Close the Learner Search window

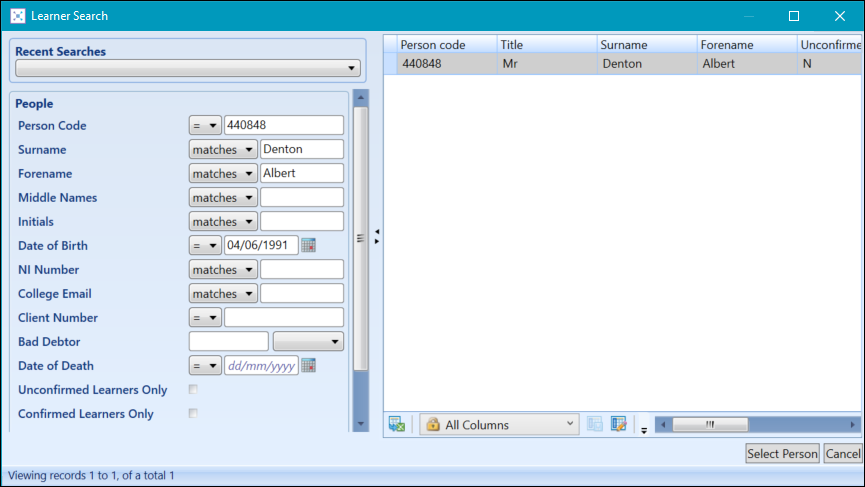(840, 16)
